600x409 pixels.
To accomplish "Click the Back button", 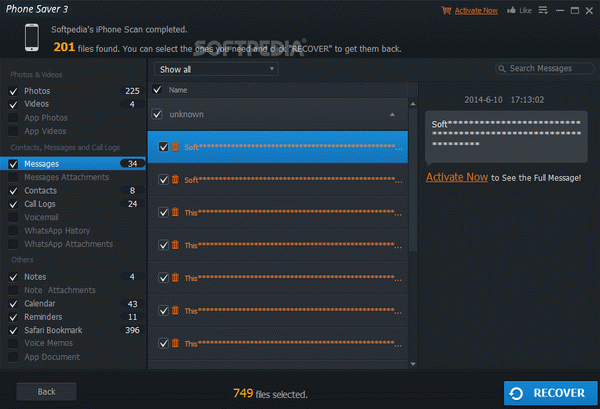I will pos(46,392).
